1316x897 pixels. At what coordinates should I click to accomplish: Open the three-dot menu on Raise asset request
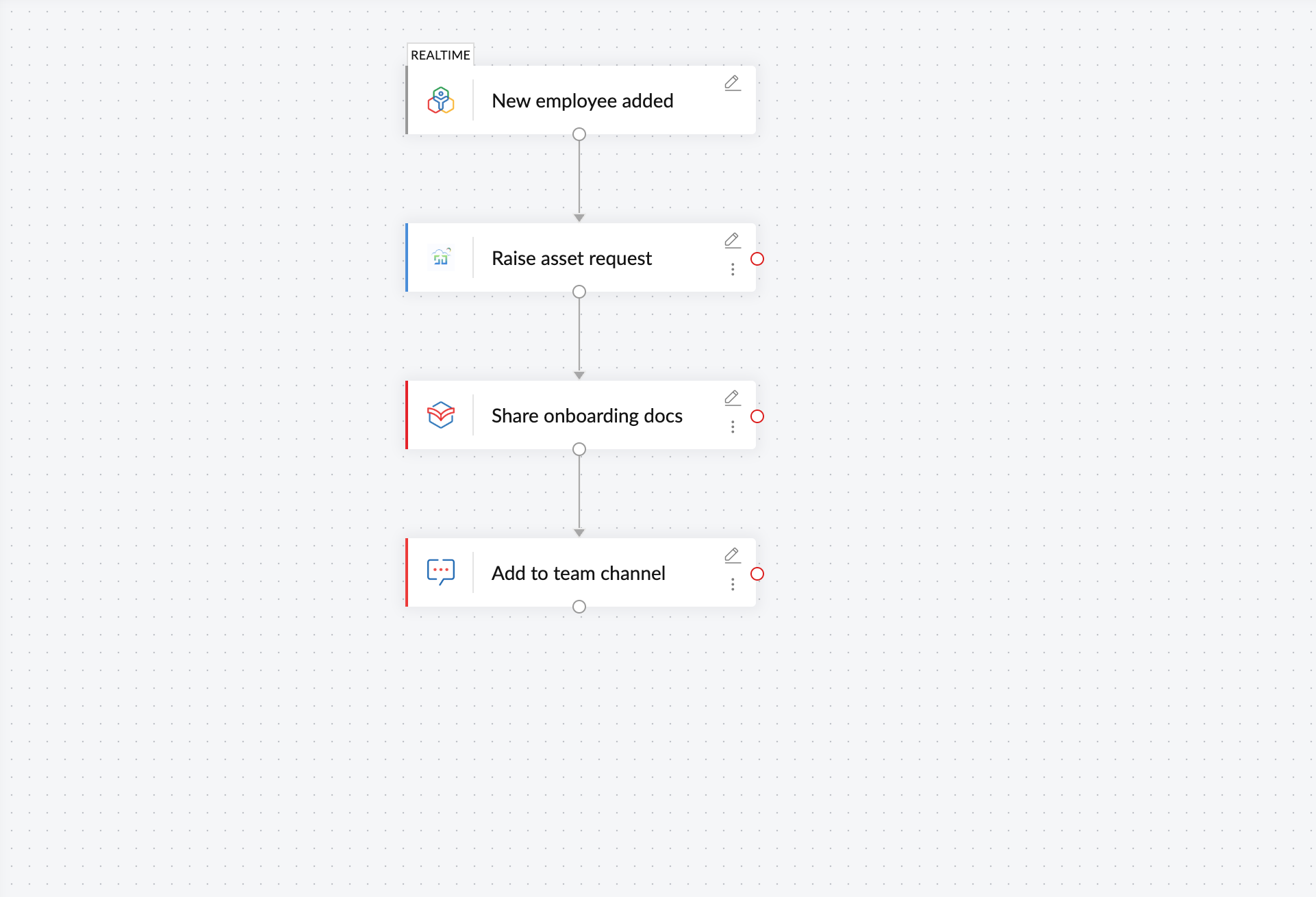point(733,269)
